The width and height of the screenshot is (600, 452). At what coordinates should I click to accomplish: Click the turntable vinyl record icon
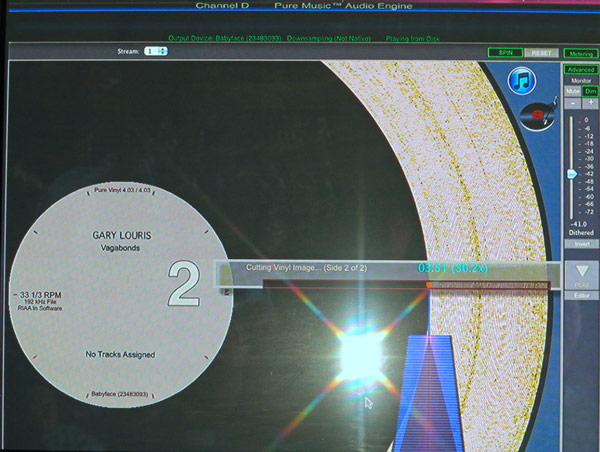click(538, 114)
